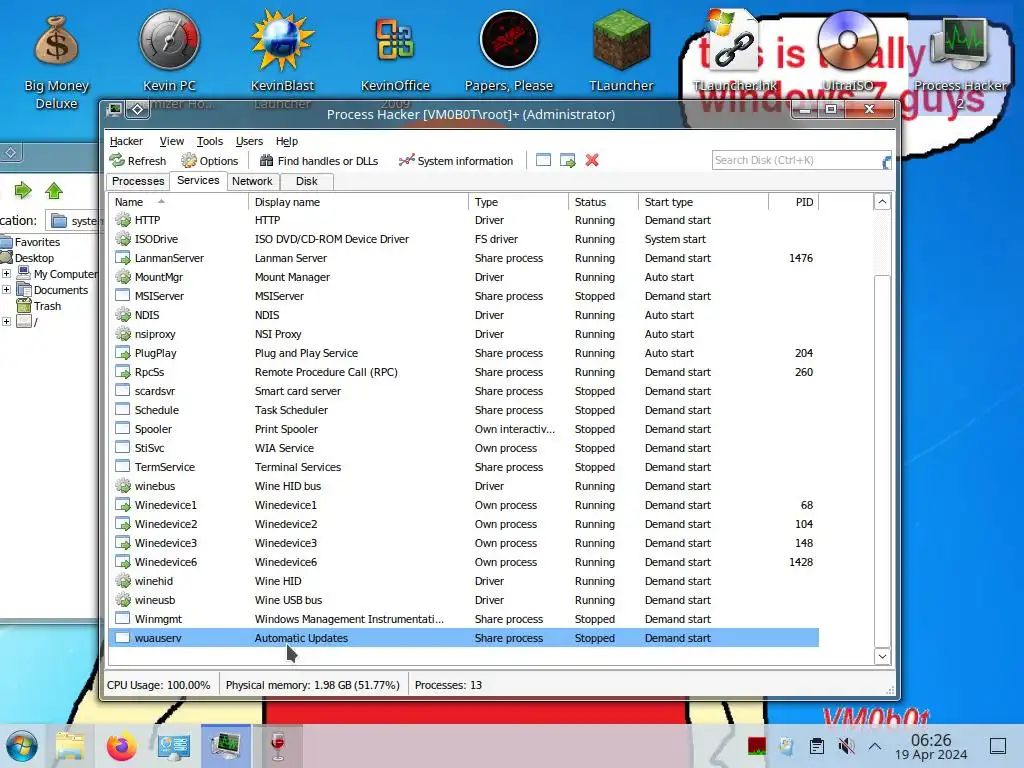Switch to the Network tab
Image resolution: width=1024 pixels, height=768 pixels.
click(x=252, y=181)
